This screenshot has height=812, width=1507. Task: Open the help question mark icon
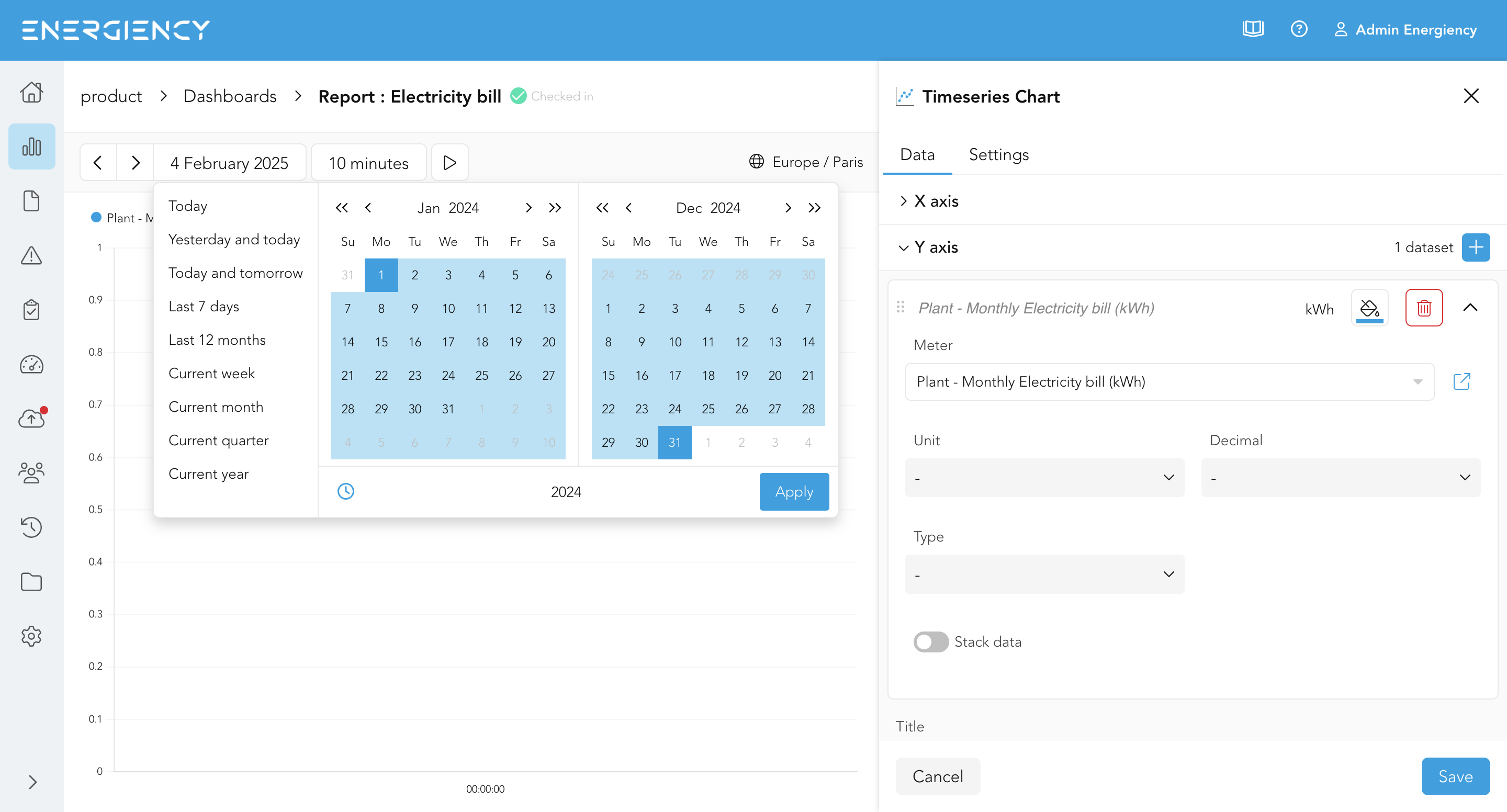1299,29
